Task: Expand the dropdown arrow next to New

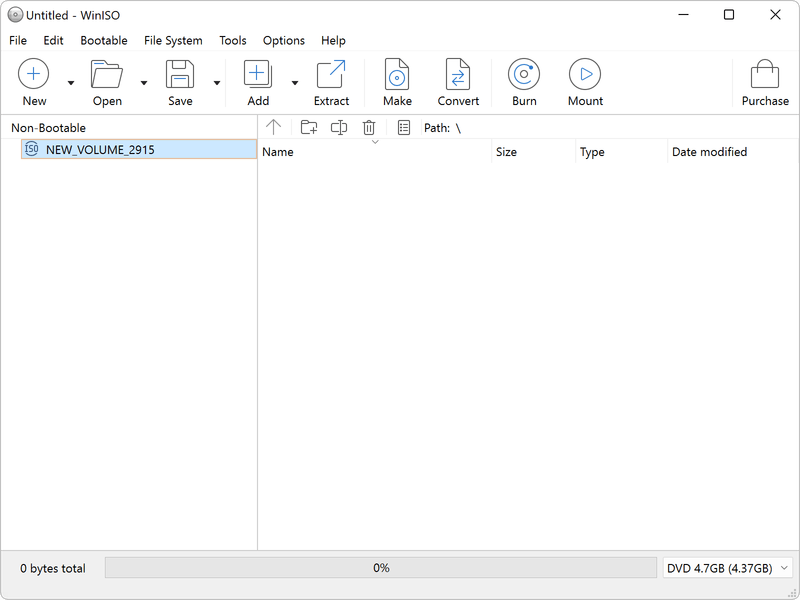Action: pyautogui.click(x=71, y=83)
